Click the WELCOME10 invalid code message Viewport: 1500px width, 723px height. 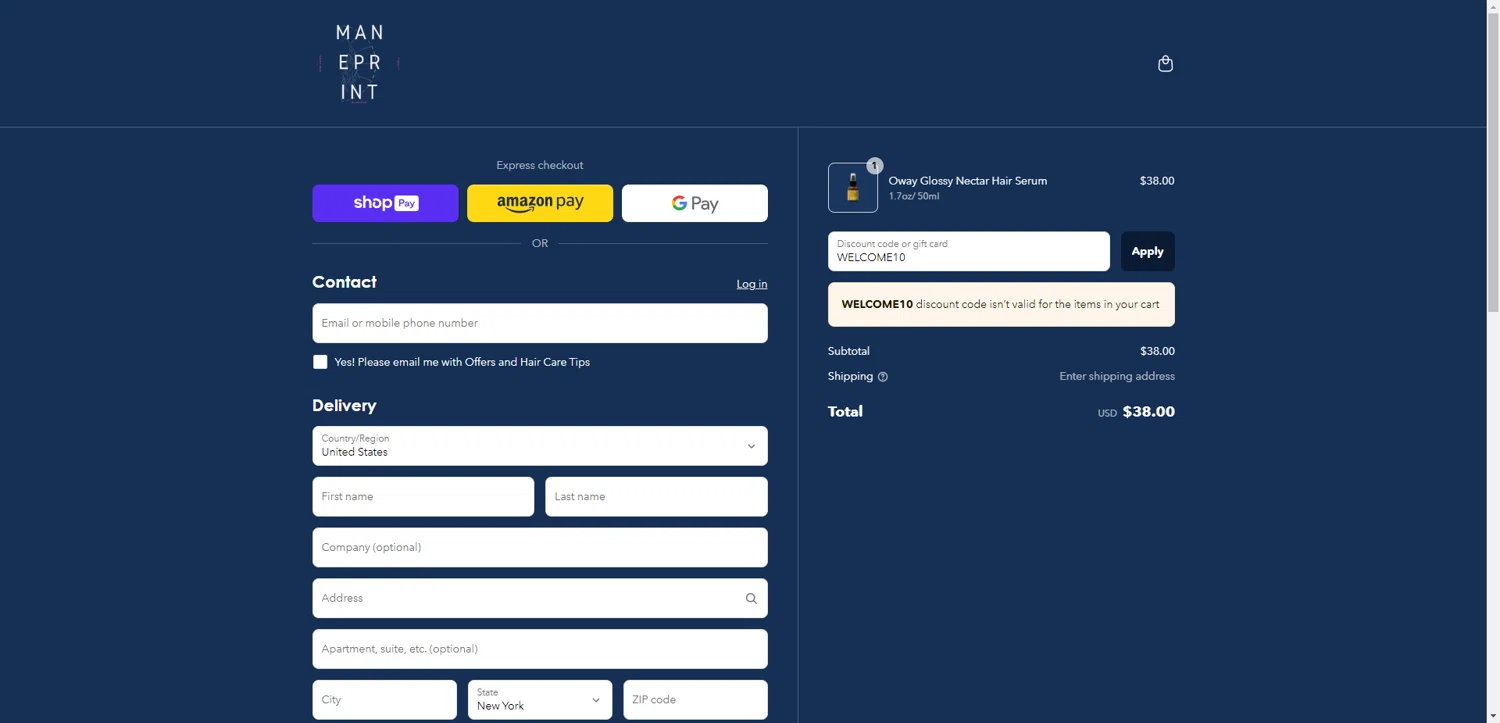(x=1001, y=305)
